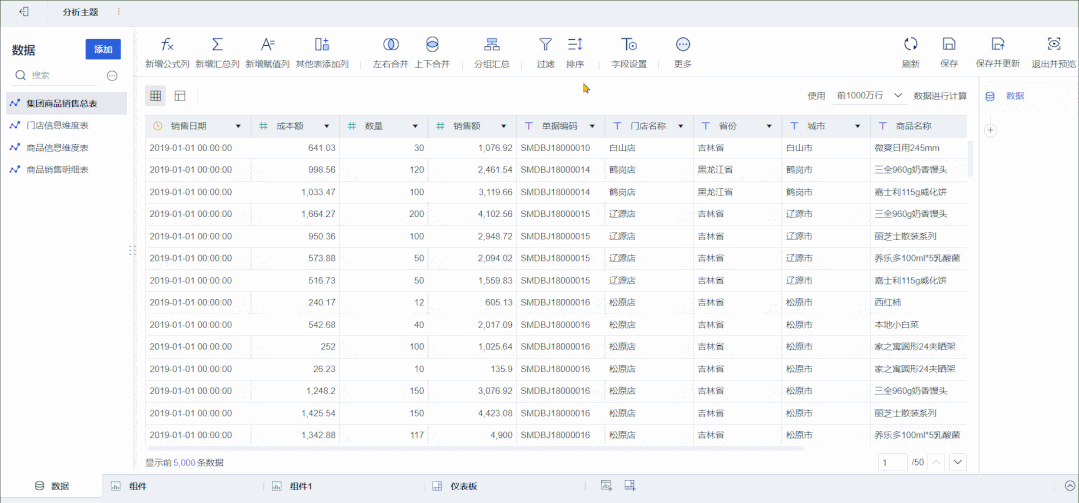Click the 过滤 filter funnel icon
Screen dimensions: 1079x503
[545, 45]
